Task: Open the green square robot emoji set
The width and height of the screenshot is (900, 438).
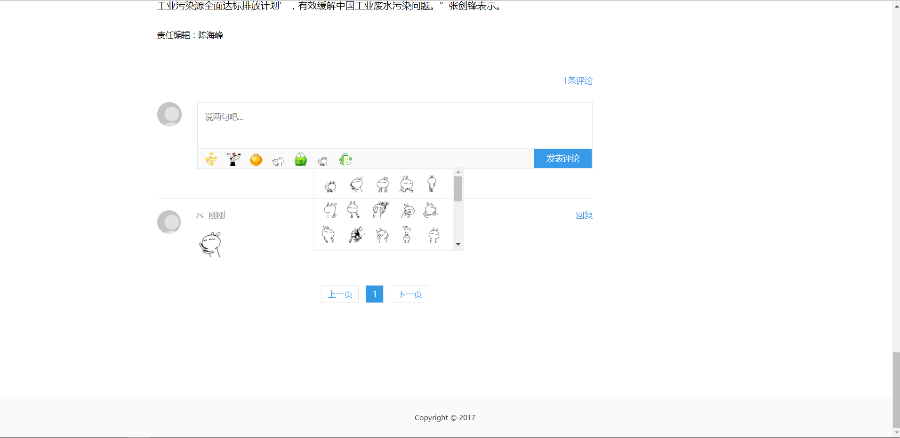Action: (x=346, y=159)
